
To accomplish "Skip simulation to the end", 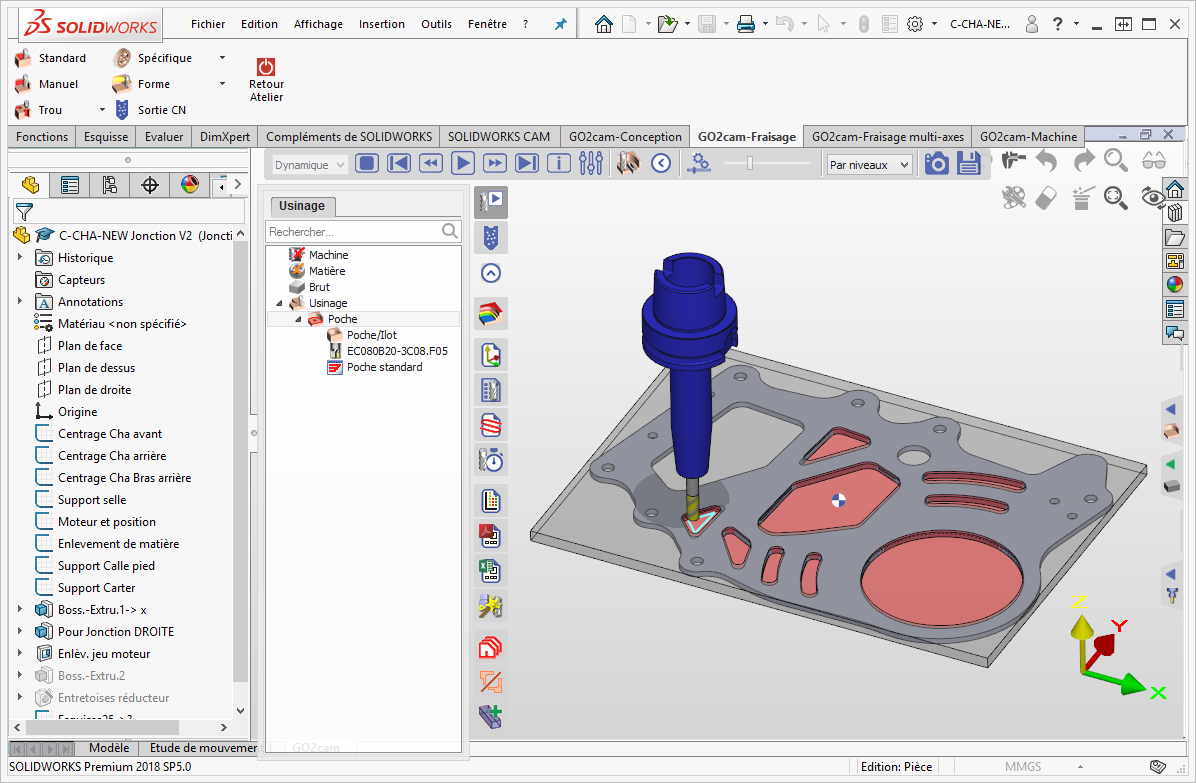I will pyautogui.click(x=527, y=163).
